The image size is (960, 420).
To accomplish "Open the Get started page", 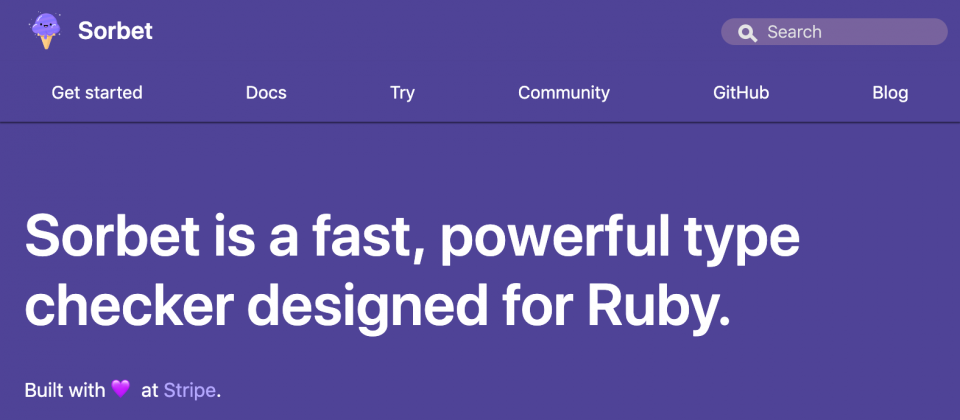I will [97, 92].
